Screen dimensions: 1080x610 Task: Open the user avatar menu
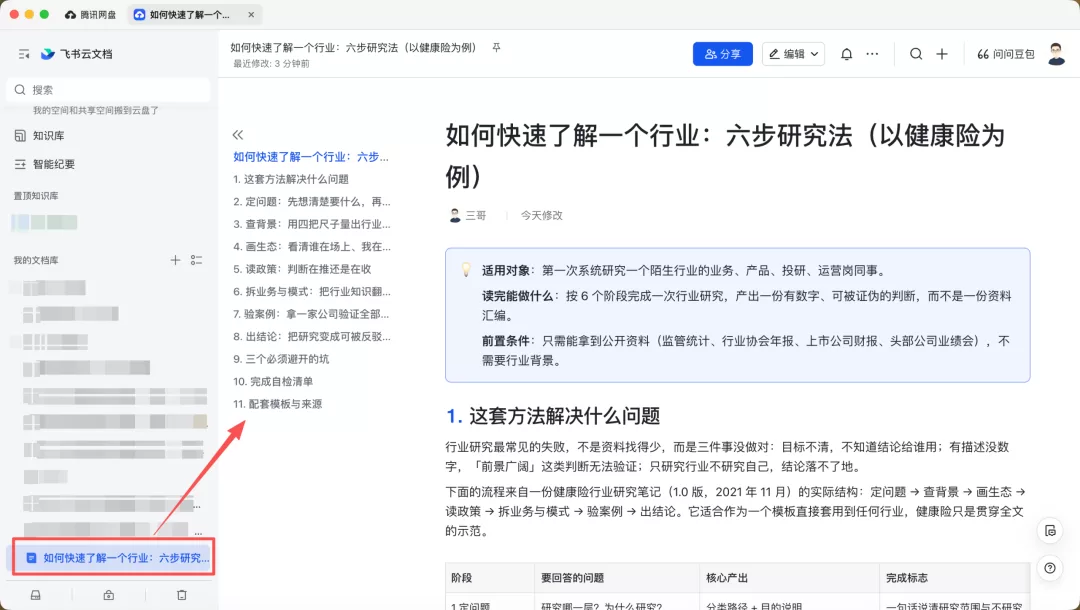point(1056,54)
